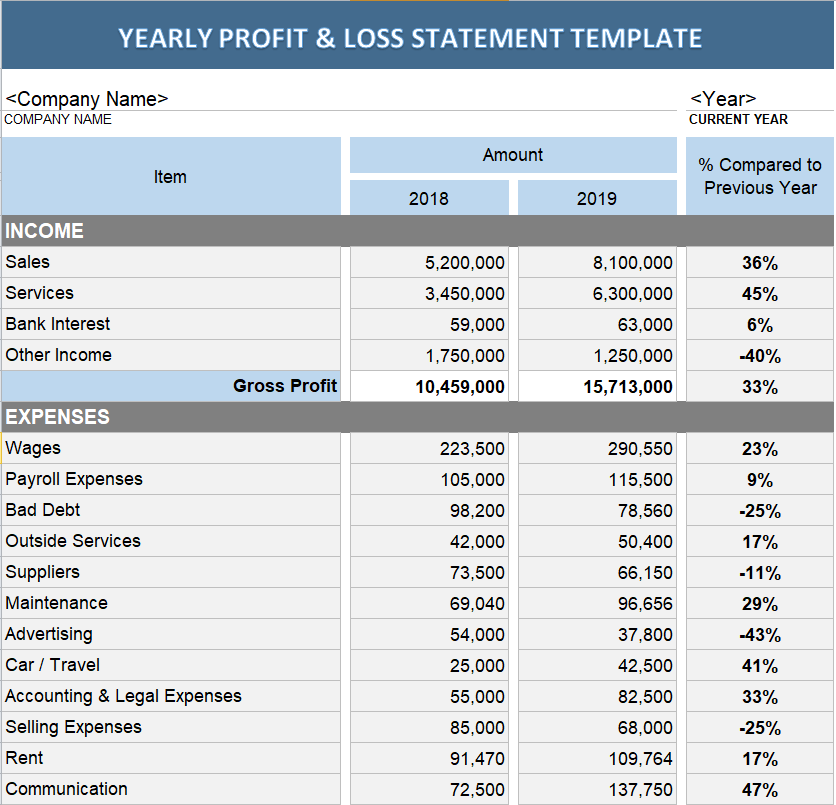
Task: Click the template title banner
Action: (x=410, y=38)
